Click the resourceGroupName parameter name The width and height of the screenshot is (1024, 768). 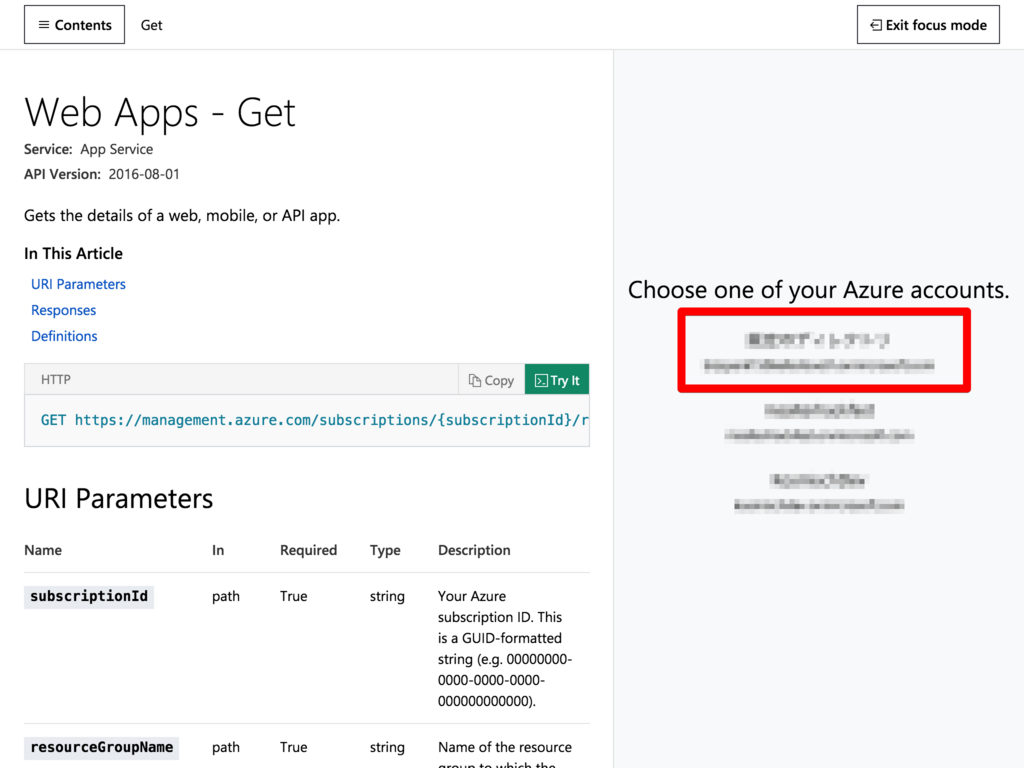click(101, 747)
